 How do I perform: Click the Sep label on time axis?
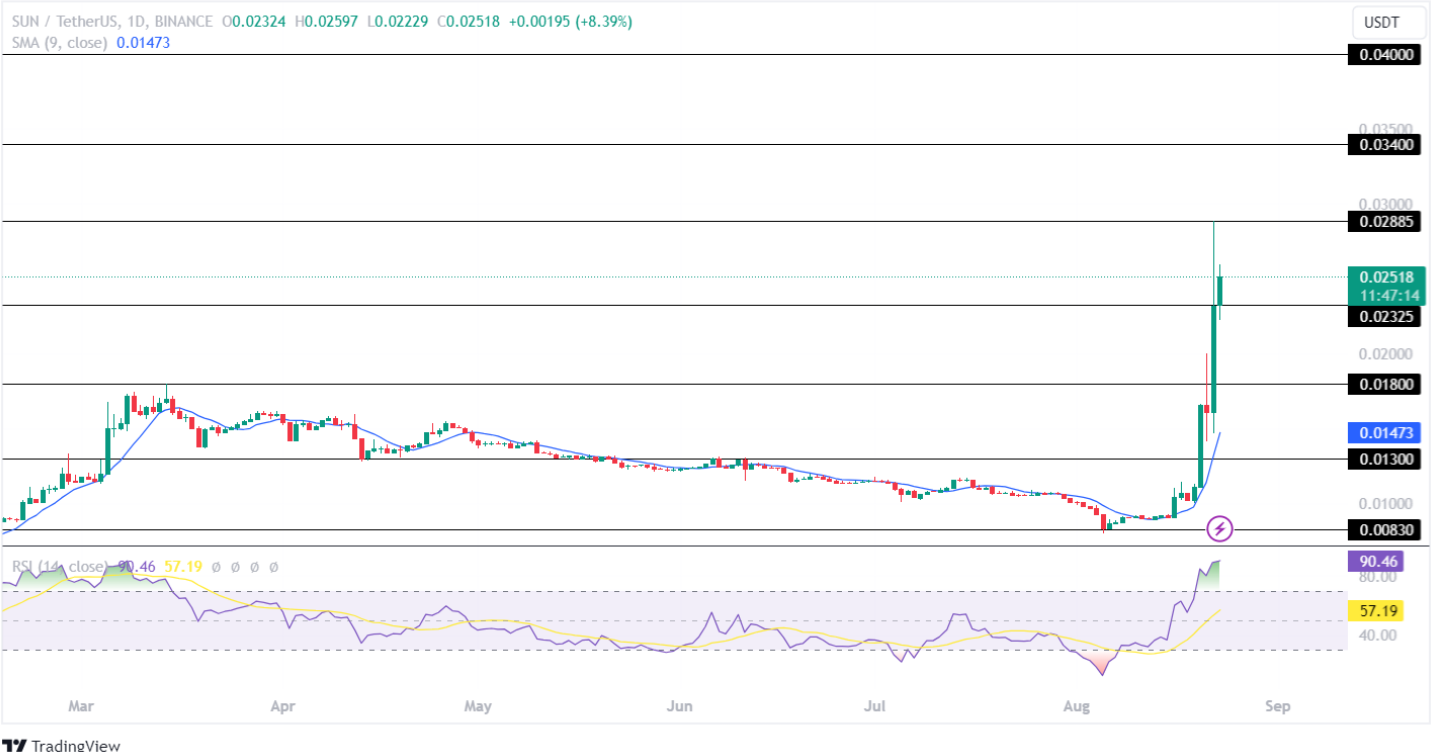click(1277, 706)
